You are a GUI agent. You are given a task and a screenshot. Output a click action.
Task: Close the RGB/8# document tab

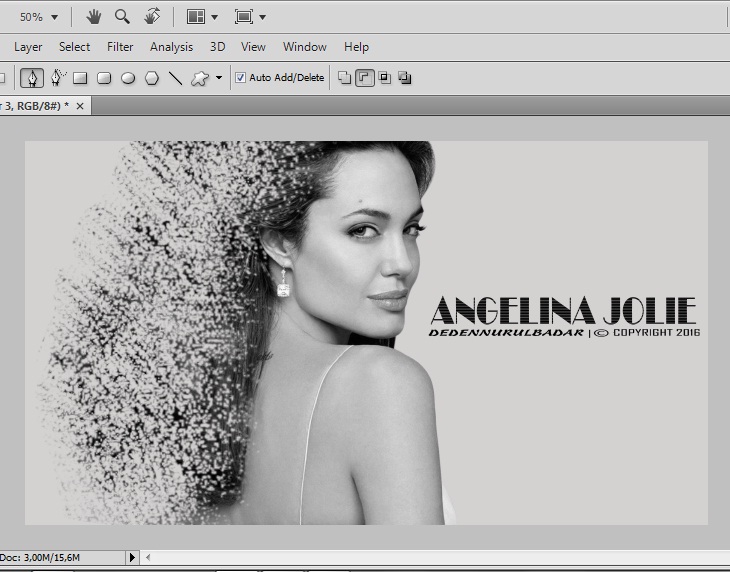80,106
